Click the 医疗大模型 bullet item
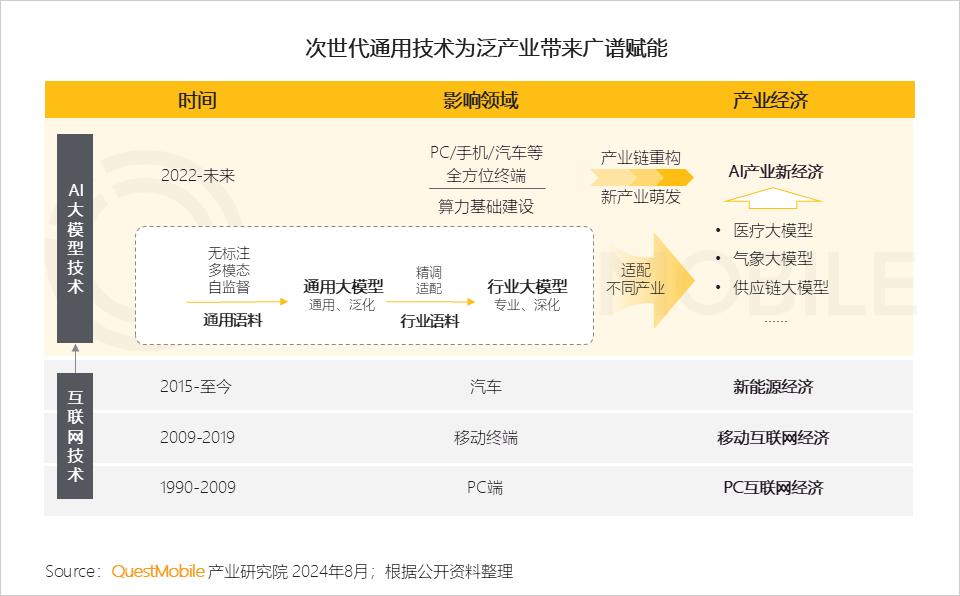This screenshot has height=596, width=960. pyautogui.click(x=773, y=230)
